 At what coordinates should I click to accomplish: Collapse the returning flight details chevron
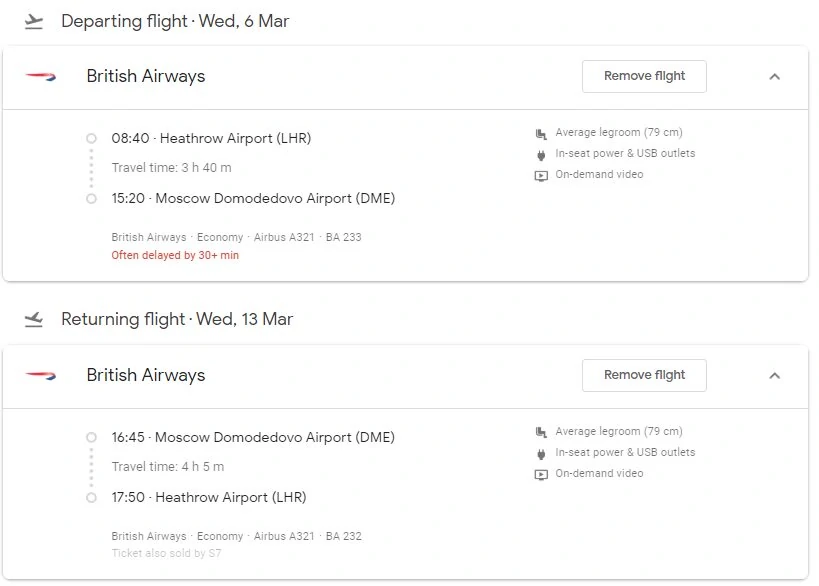[x=775, y=376]
